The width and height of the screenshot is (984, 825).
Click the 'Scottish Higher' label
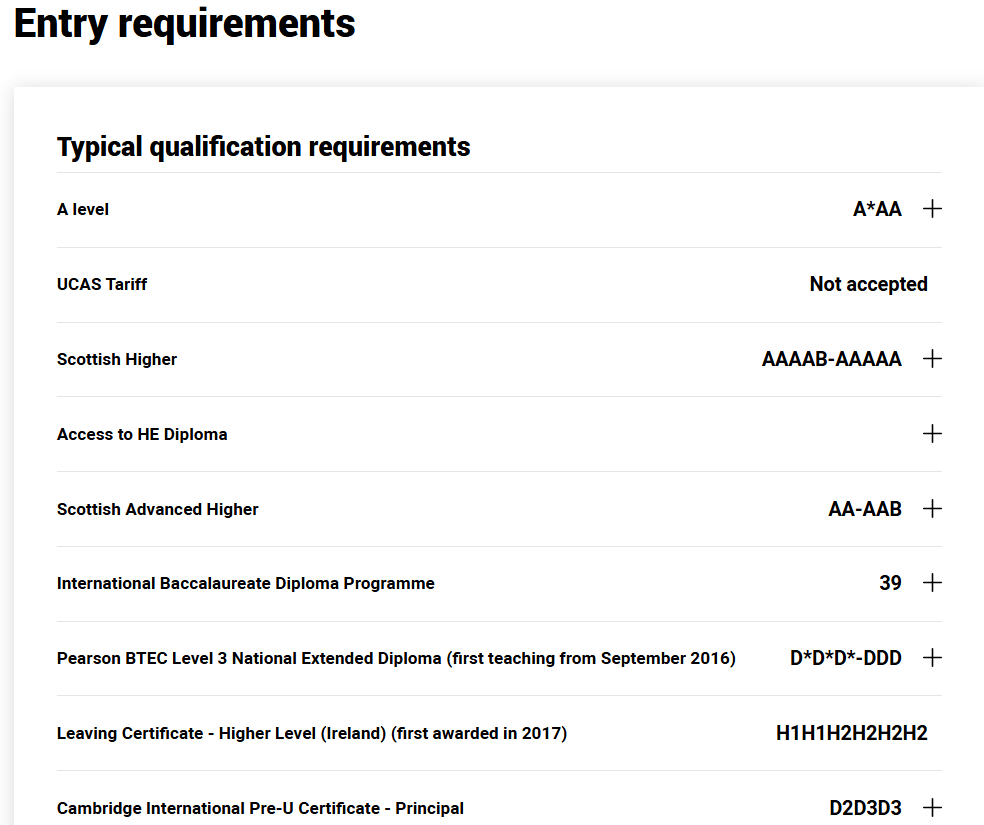(x=117, y=359)
